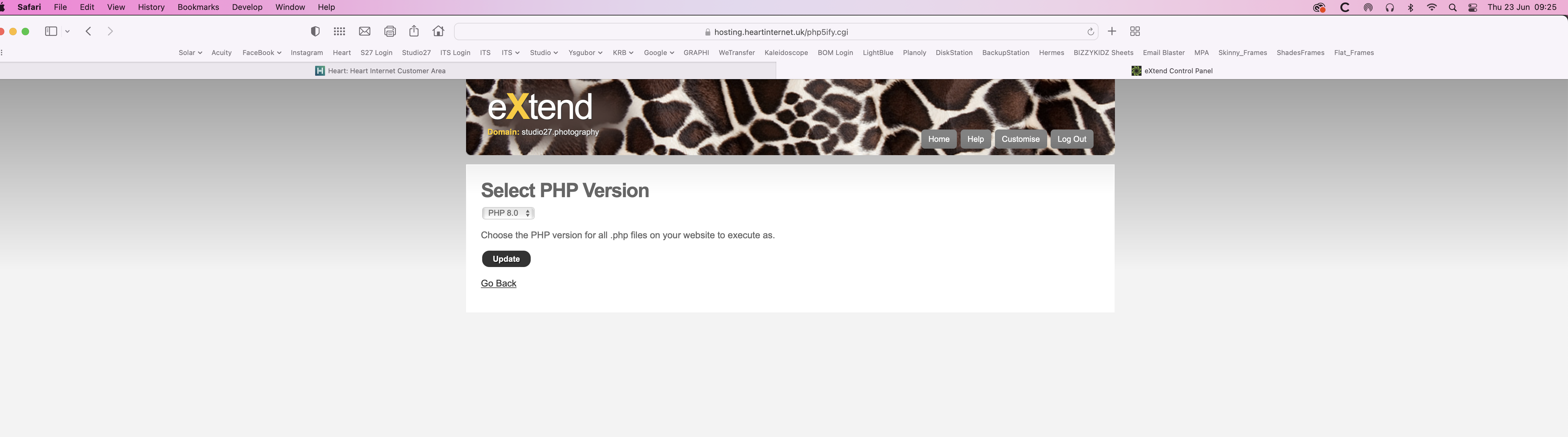Open a new tab with plus icon
Viewport: 1568px width, 437px height.
point(1112,31)
